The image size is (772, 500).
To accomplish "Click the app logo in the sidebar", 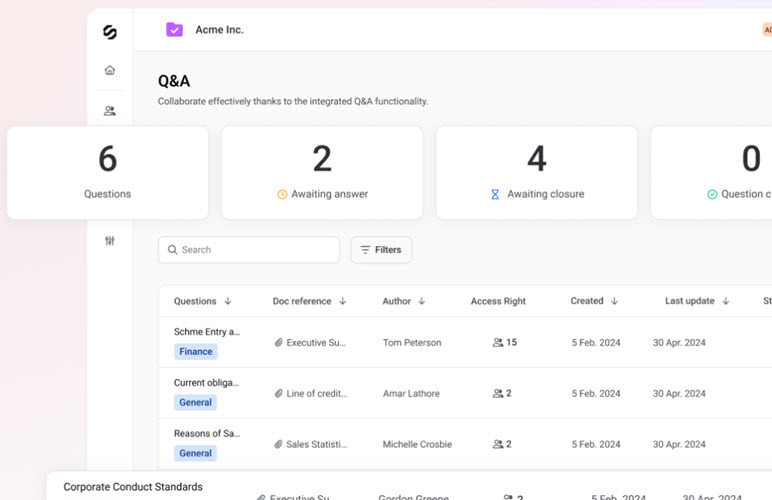I will [110, 32].
